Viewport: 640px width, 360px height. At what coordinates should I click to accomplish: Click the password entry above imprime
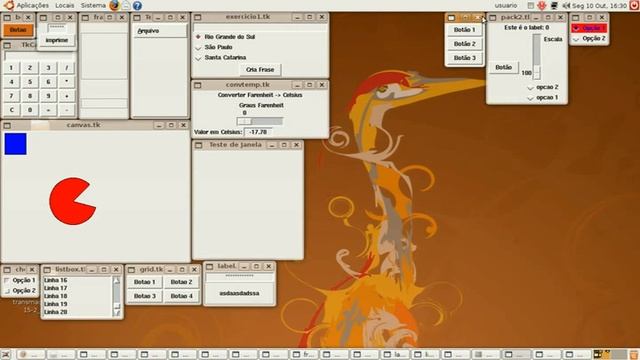[57, 28]
